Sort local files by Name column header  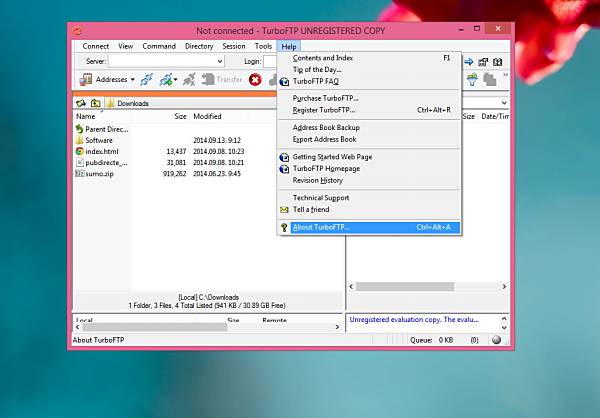[86, 116]
